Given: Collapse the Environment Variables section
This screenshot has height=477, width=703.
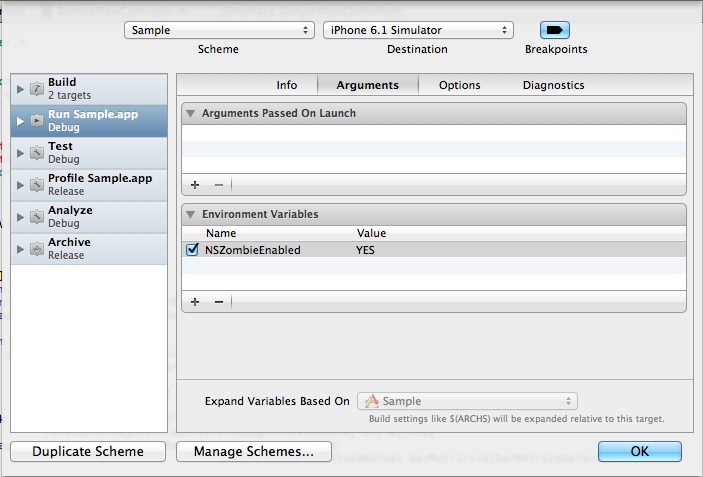Looking at the screenshot, I should coord(191,214).
